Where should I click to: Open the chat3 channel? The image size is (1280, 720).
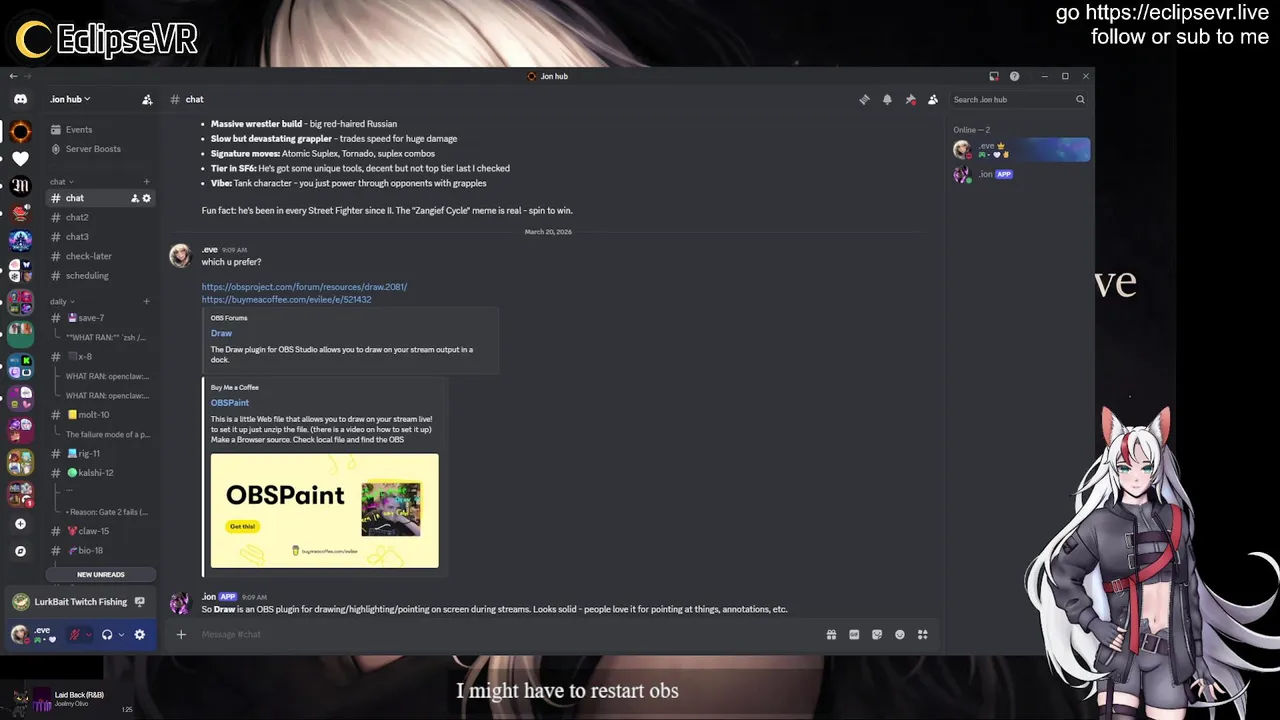click(77, 237)
